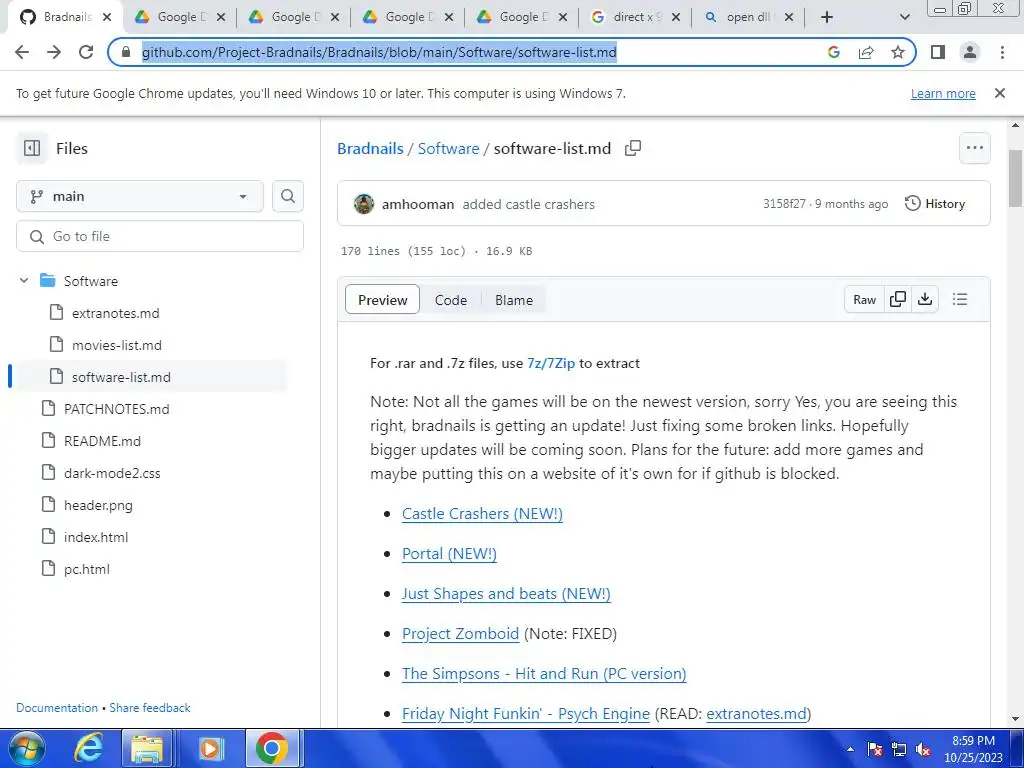
Task: Toggle the browser side panel icon
Action: click(x=938, y=52)
